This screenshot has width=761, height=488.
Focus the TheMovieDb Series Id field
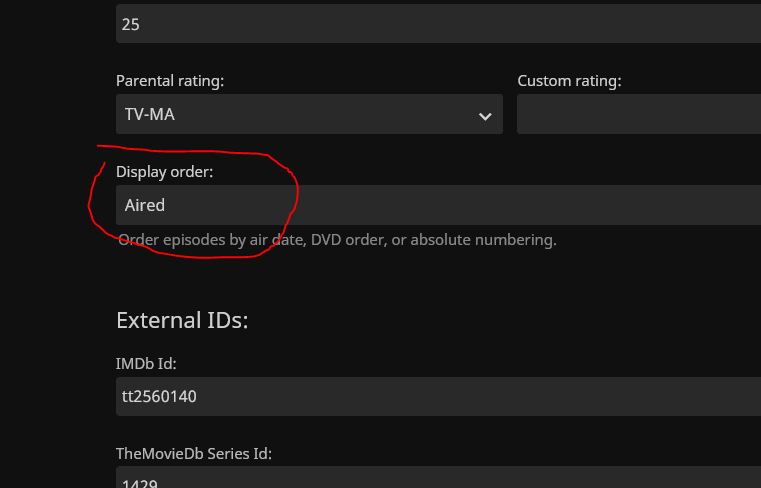pos(440,478)
